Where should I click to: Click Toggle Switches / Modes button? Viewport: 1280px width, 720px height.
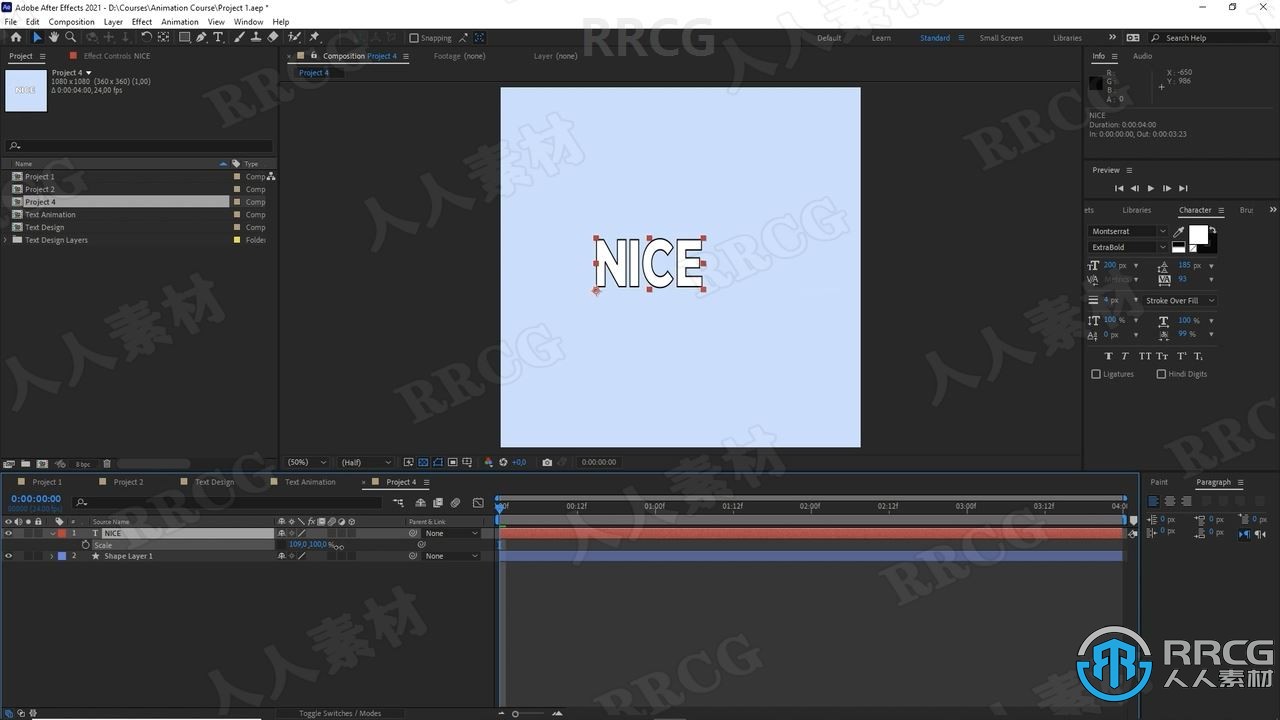pos(340,713)
